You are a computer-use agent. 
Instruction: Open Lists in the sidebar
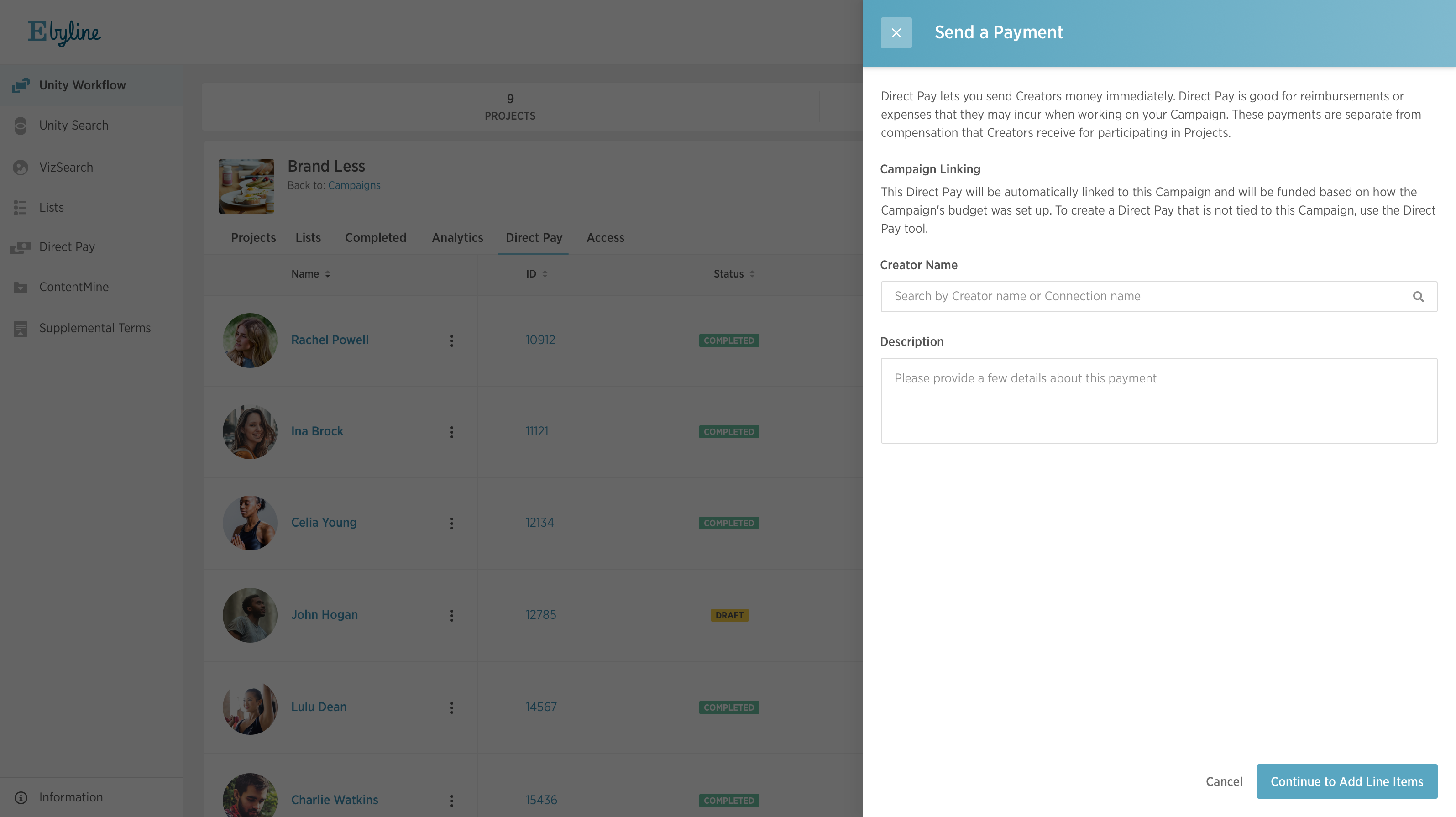pos(52,208)
